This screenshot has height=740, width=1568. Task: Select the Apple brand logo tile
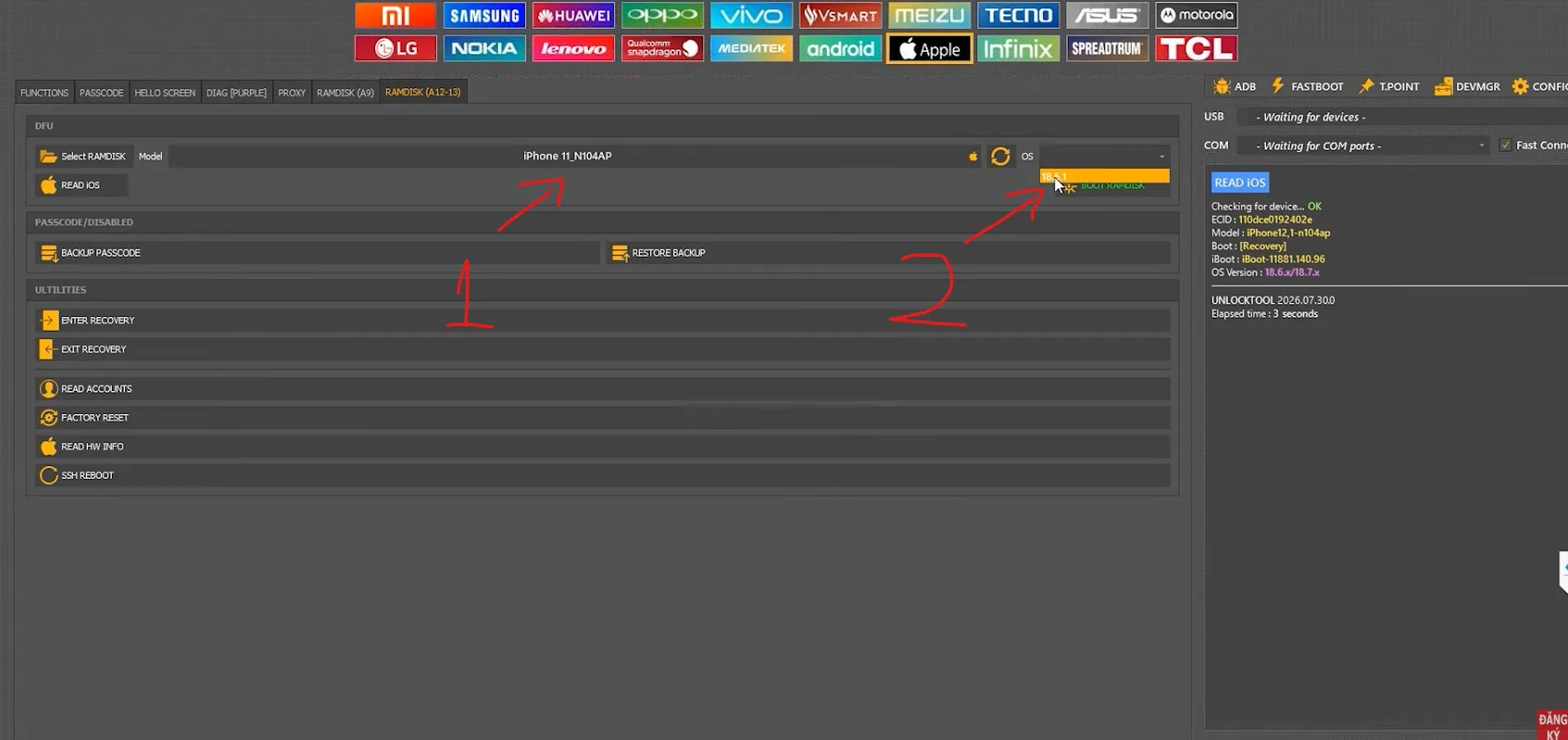pos(930,49)
